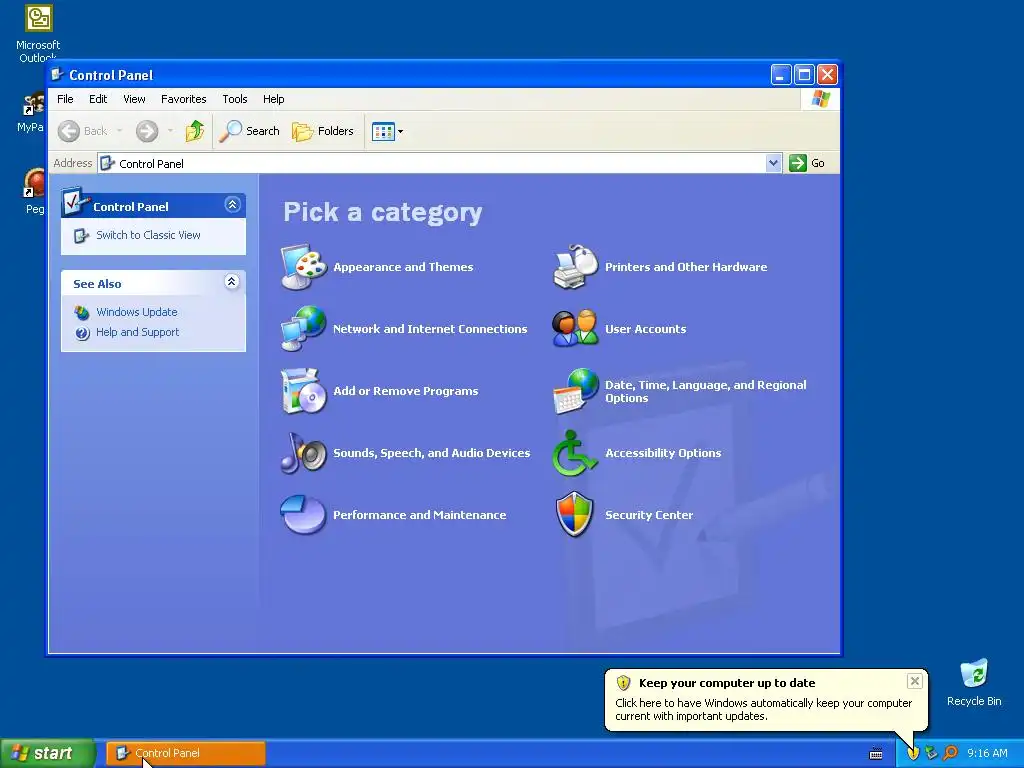Open the Printers and Other Hardware icon
The image size is (1024, 768).
[x=575, y=266]
